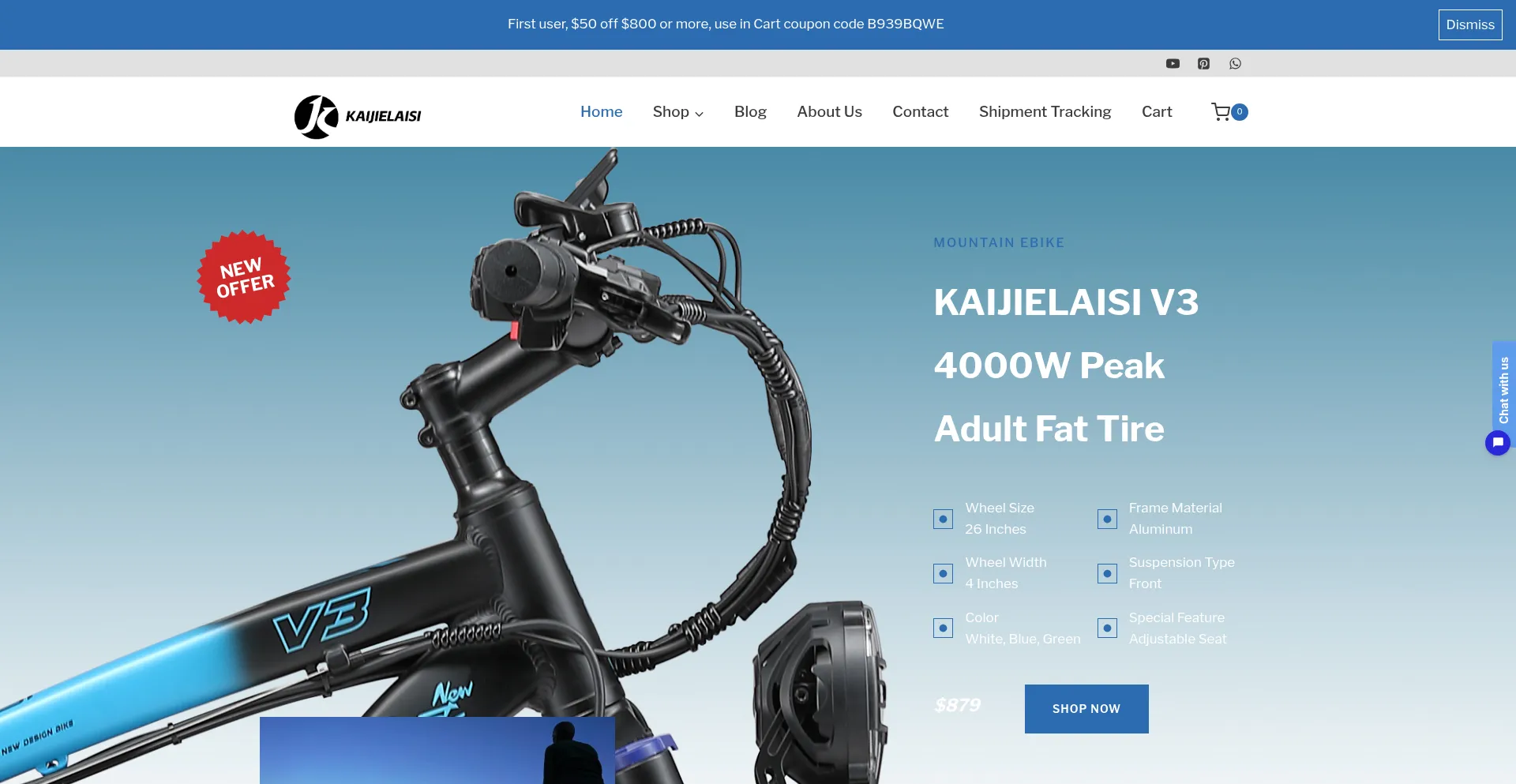Click the Wheel Size bullet icon
The image size is (1516, 784).
coord(943,519)
